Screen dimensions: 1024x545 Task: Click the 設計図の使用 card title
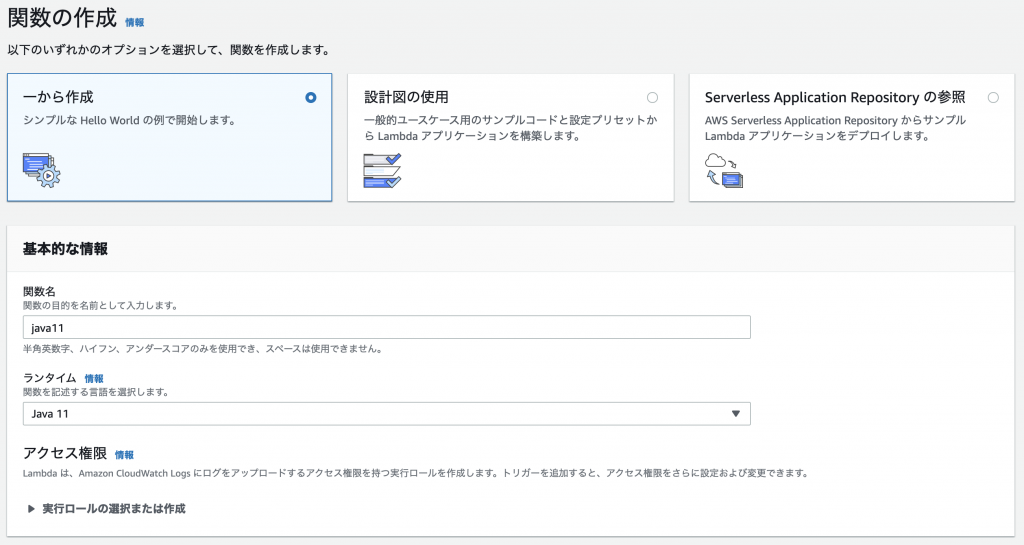click(x=406, y=97)
